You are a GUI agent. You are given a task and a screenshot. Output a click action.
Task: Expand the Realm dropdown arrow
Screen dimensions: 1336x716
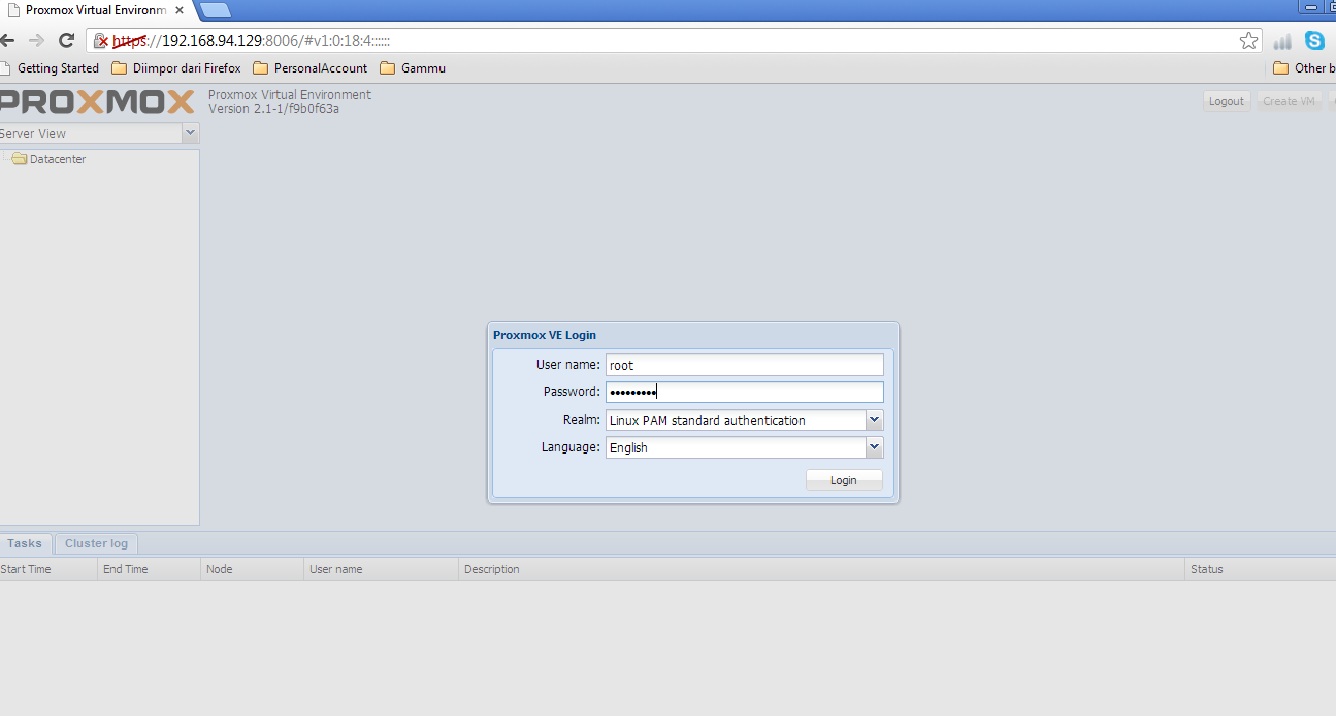874,420
